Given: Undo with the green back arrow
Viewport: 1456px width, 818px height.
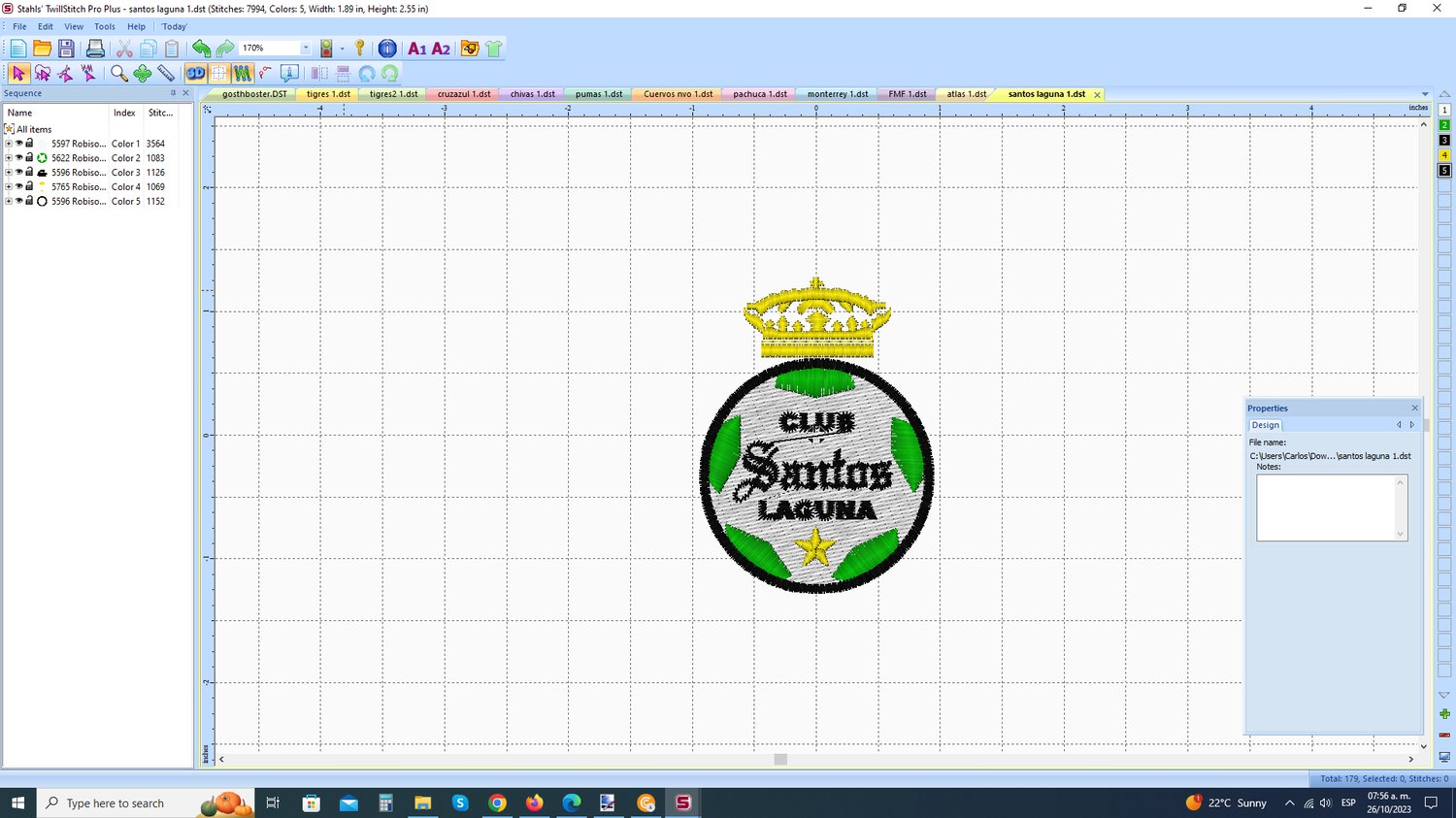Looking at the screenshot, I should [x=201, y=49].
